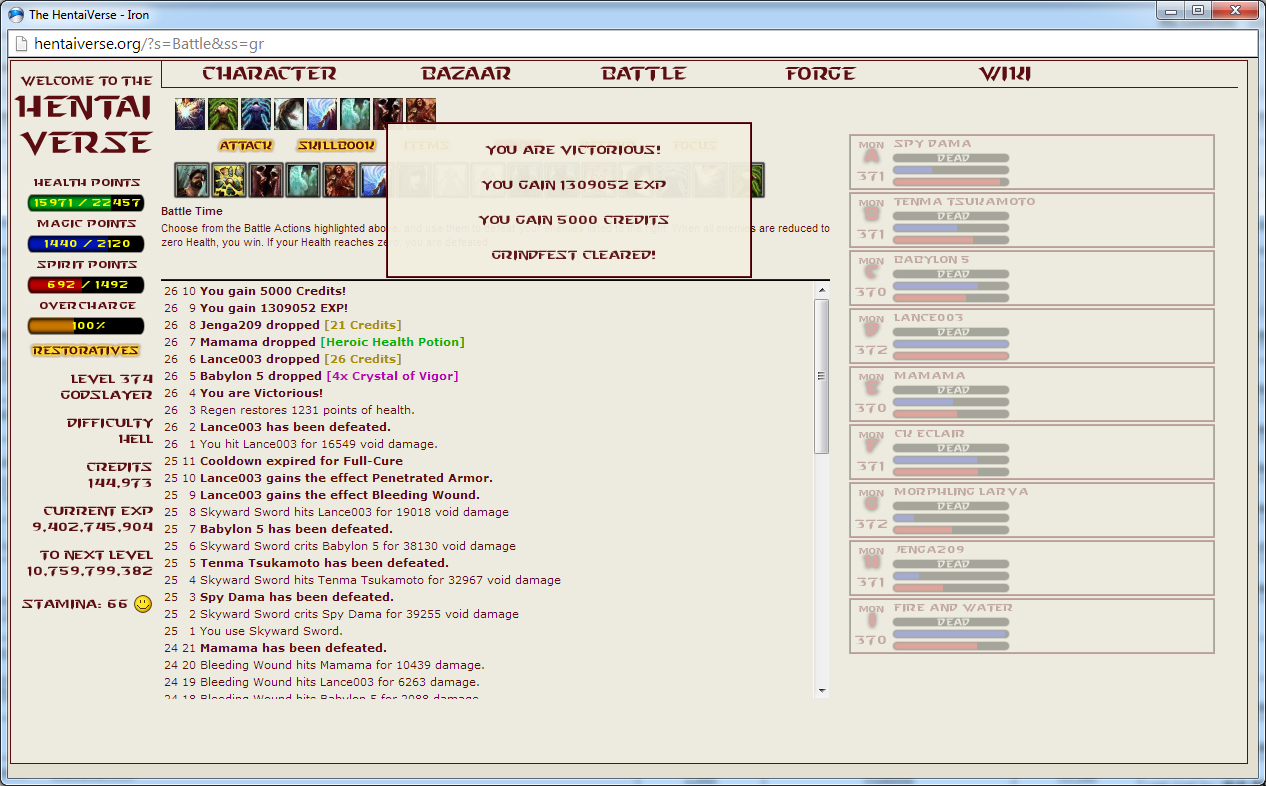Select monster C Babylon 5 letter icon
The image size is (1266, 786).
[871, 273]
